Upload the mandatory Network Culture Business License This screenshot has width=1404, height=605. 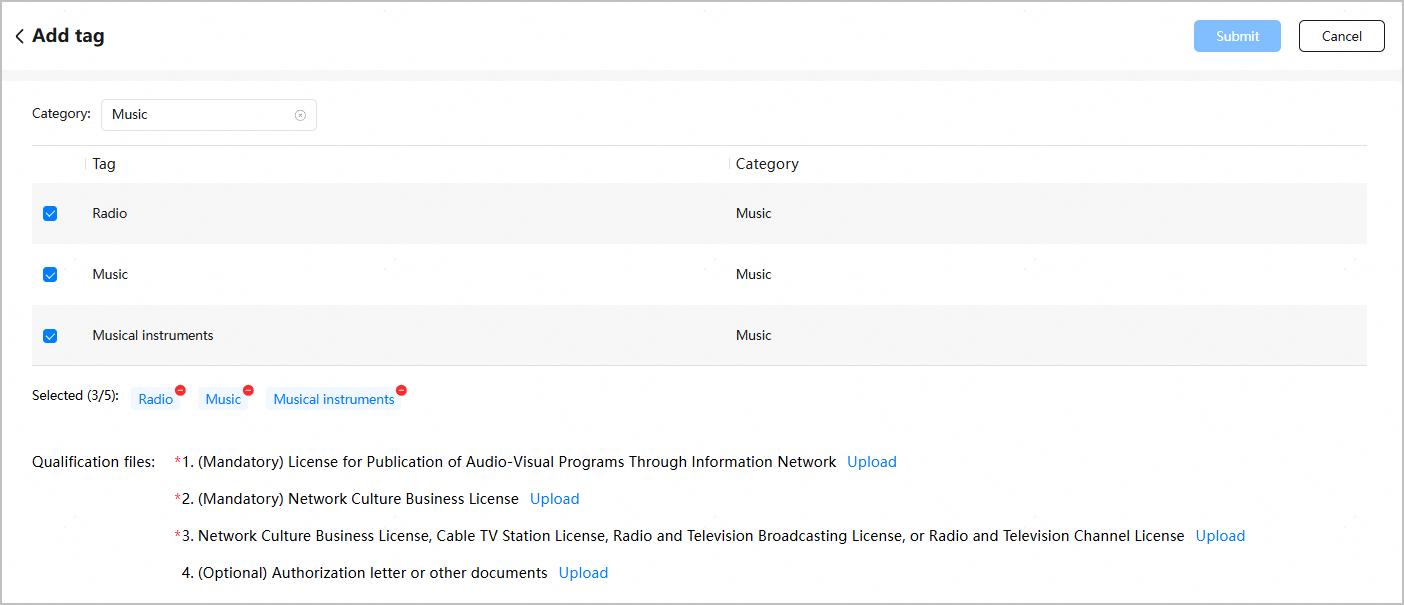555,499
